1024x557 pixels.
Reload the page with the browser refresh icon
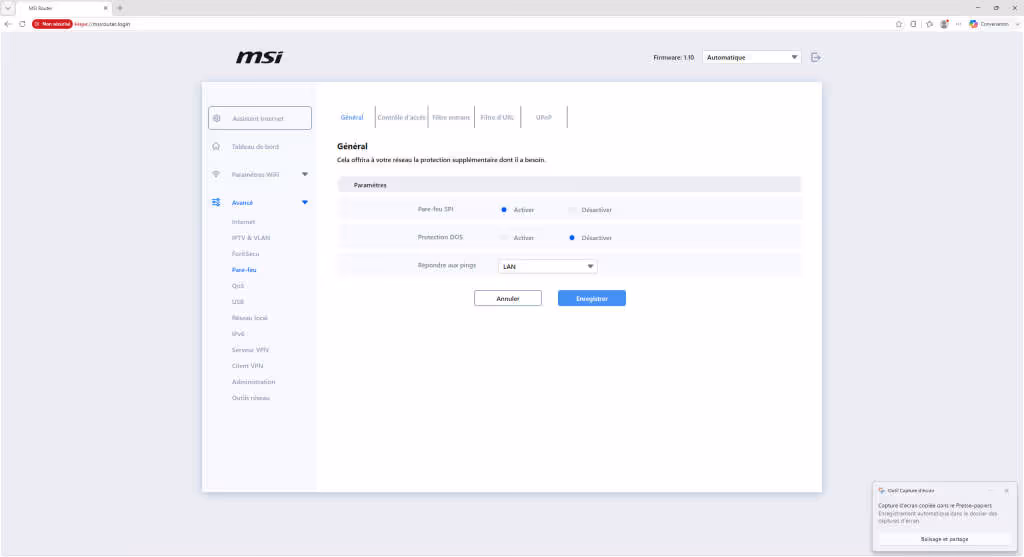point(22,24)
